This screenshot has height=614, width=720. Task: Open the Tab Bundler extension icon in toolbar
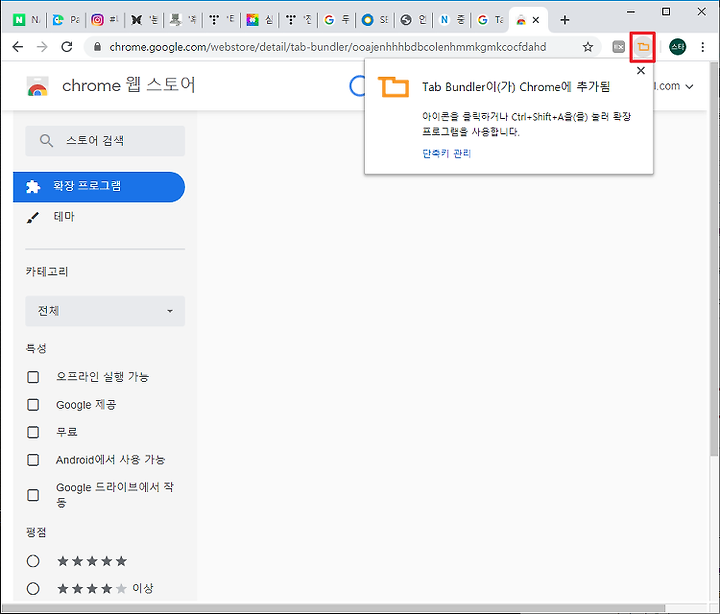tap(643, 47)
